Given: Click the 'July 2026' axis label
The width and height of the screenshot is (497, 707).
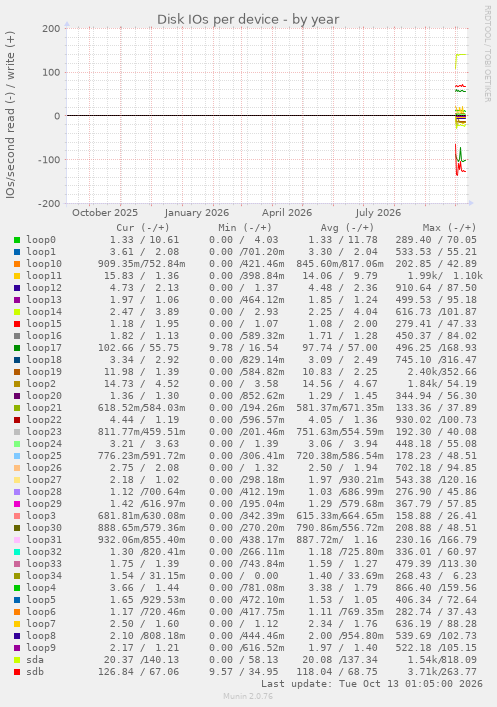Looking at the screenshot, I should coord(378,212).
